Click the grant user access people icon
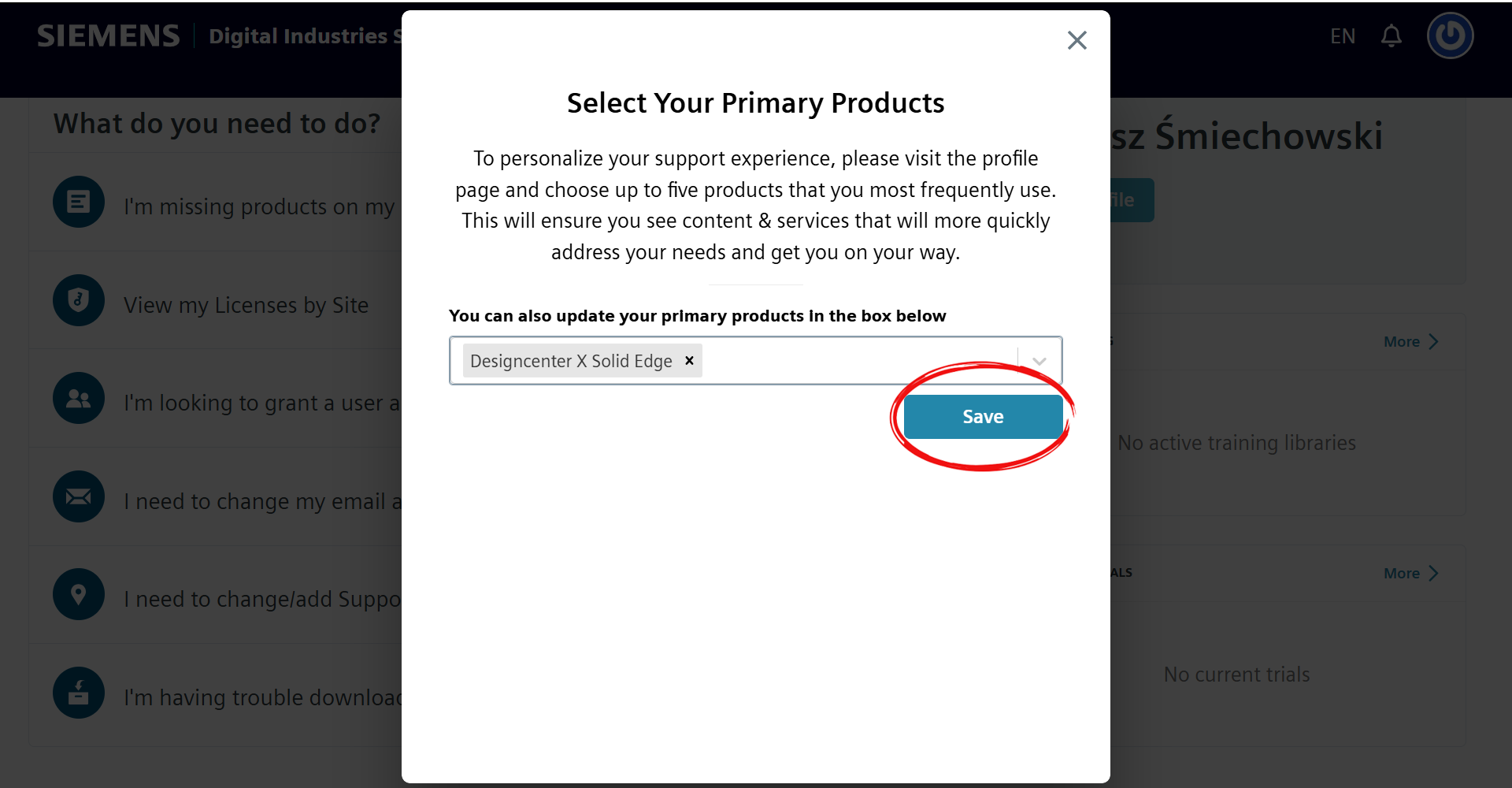The width and height of the screenshot is (1512, 788). pyautogui.click(x=79, y=398)
